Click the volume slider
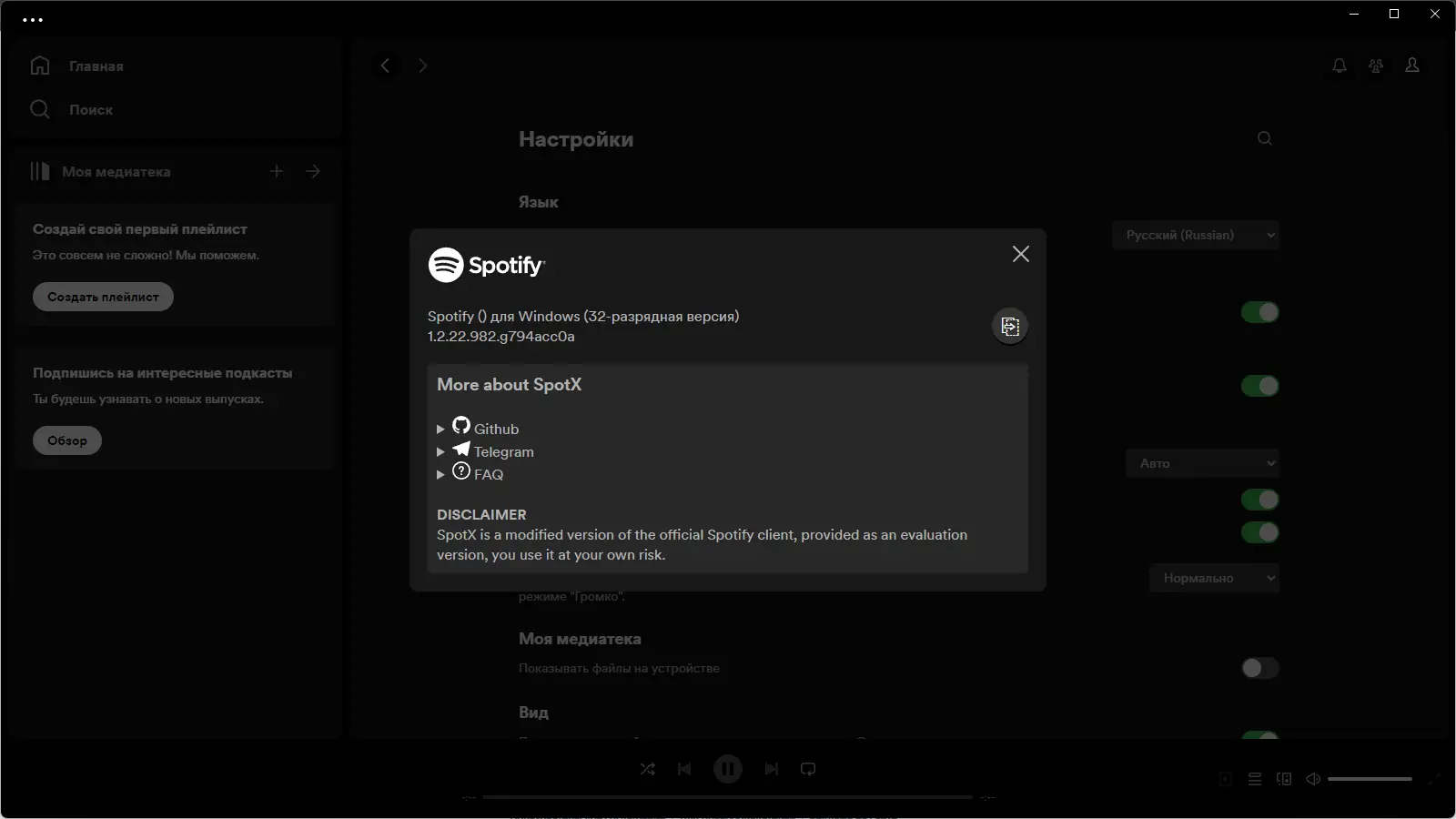 pos(1370,779)
